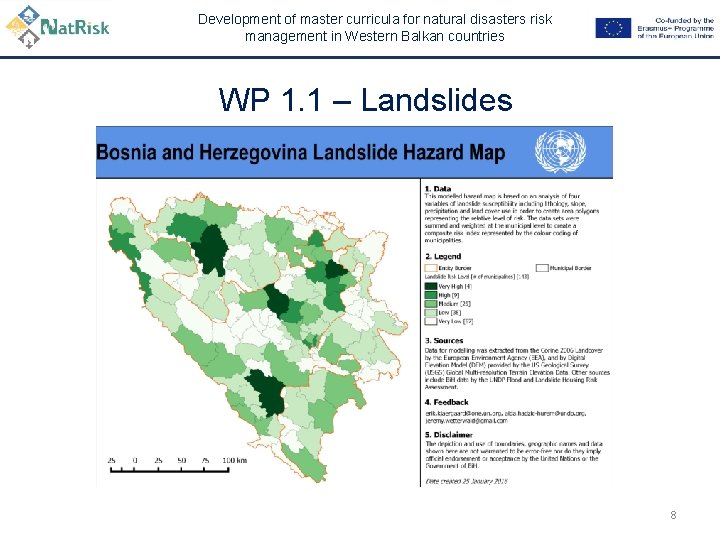The image size is (720, 540).
Task: Select the '4. Feedback' section heading
Action: [x=446, y=402]
